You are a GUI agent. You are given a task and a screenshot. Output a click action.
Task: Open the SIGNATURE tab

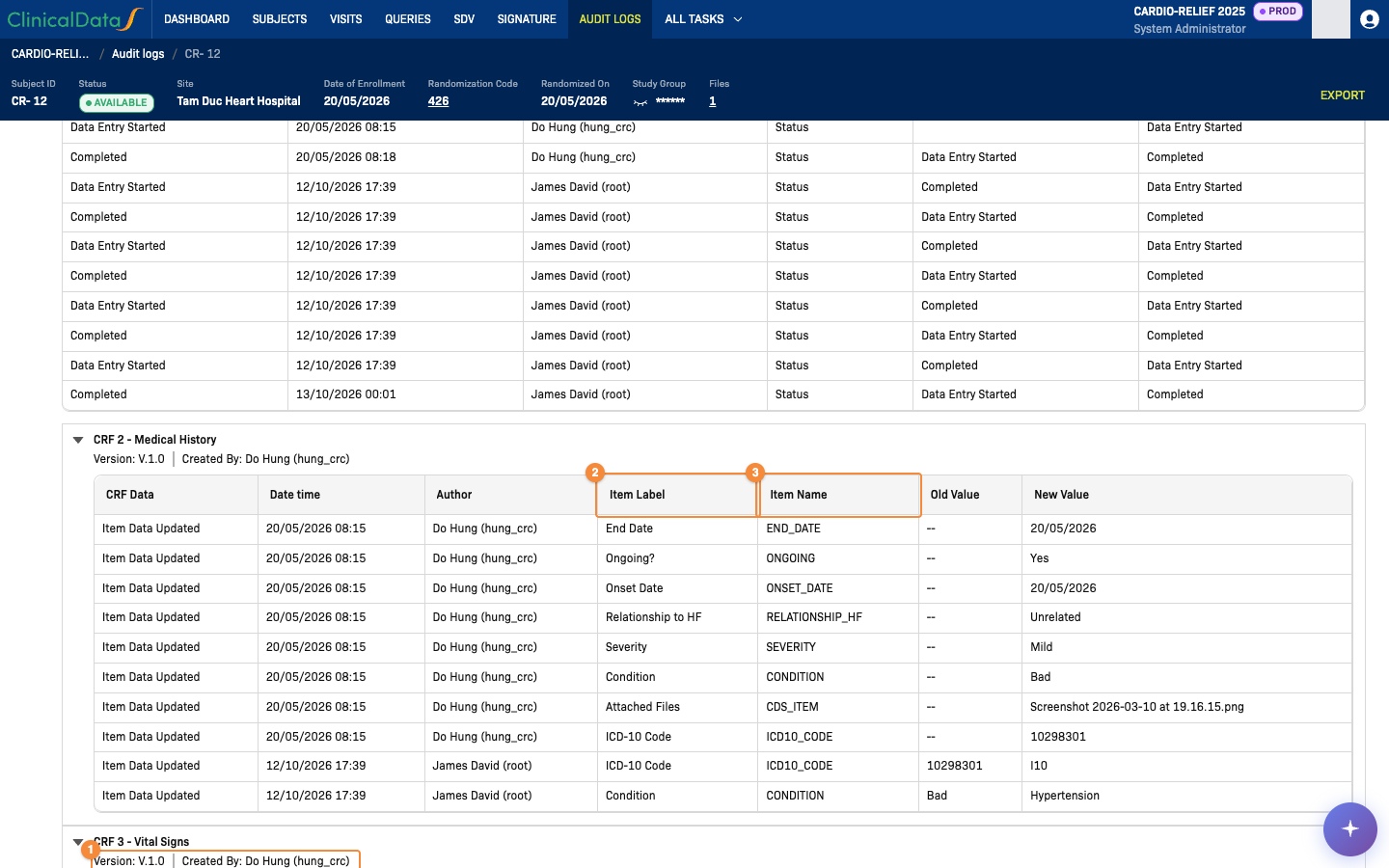tap(527, 19)
